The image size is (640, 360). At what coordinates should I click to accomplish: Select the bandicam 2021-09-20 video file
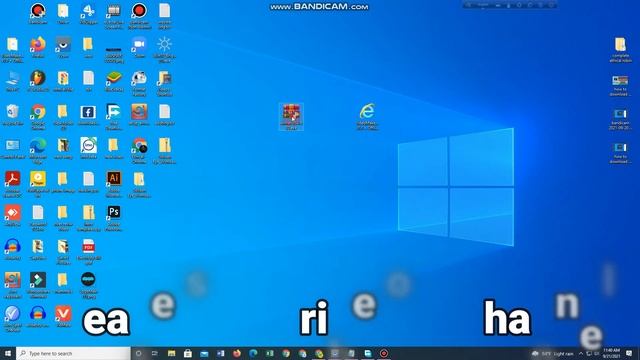(620, 119)
